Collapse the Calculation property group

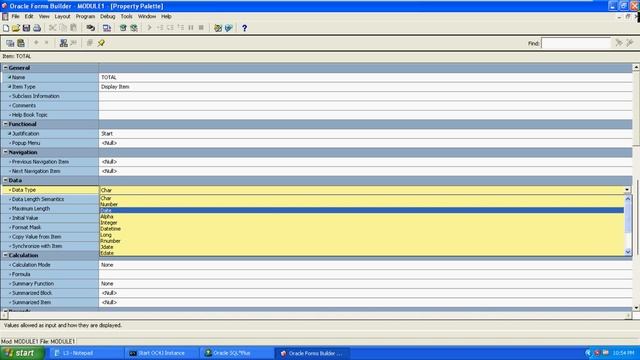[x=6, y=255]
